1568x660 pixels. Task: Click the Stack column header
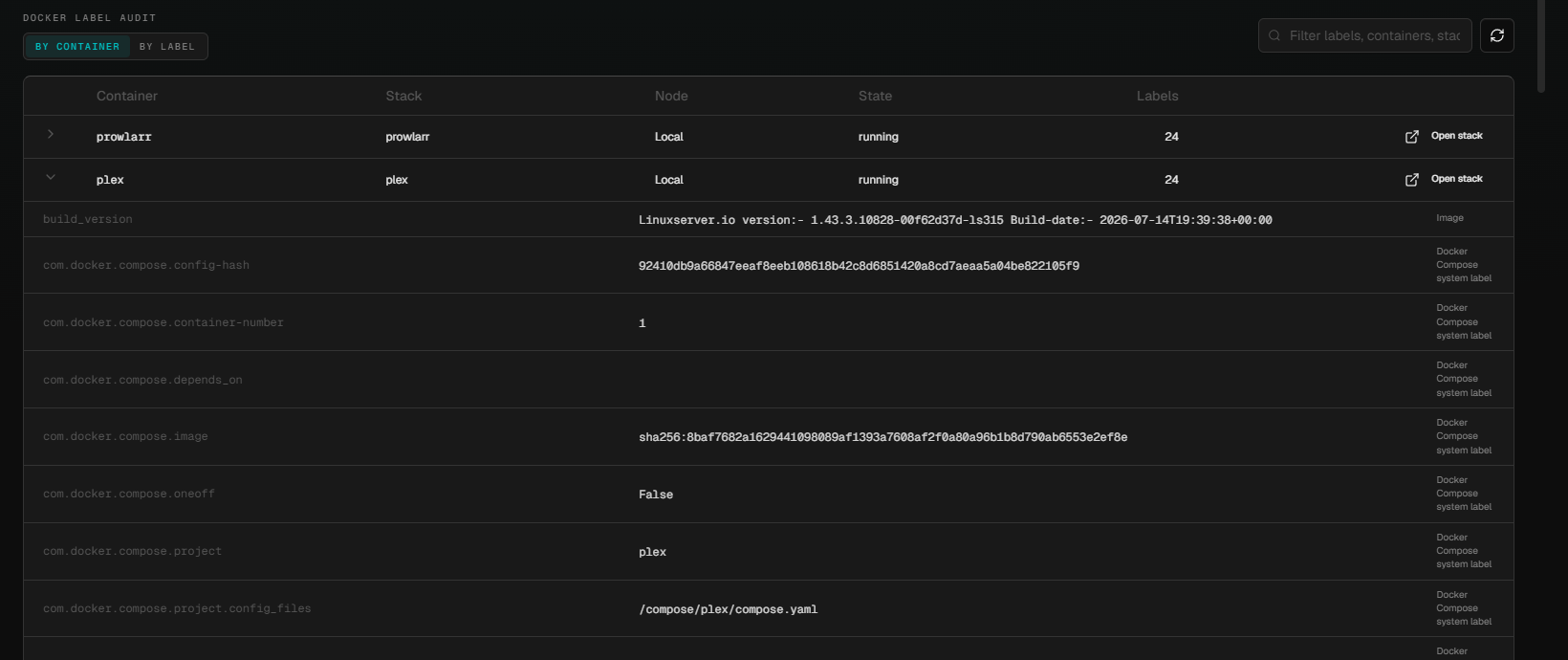[x=403, y=96]
